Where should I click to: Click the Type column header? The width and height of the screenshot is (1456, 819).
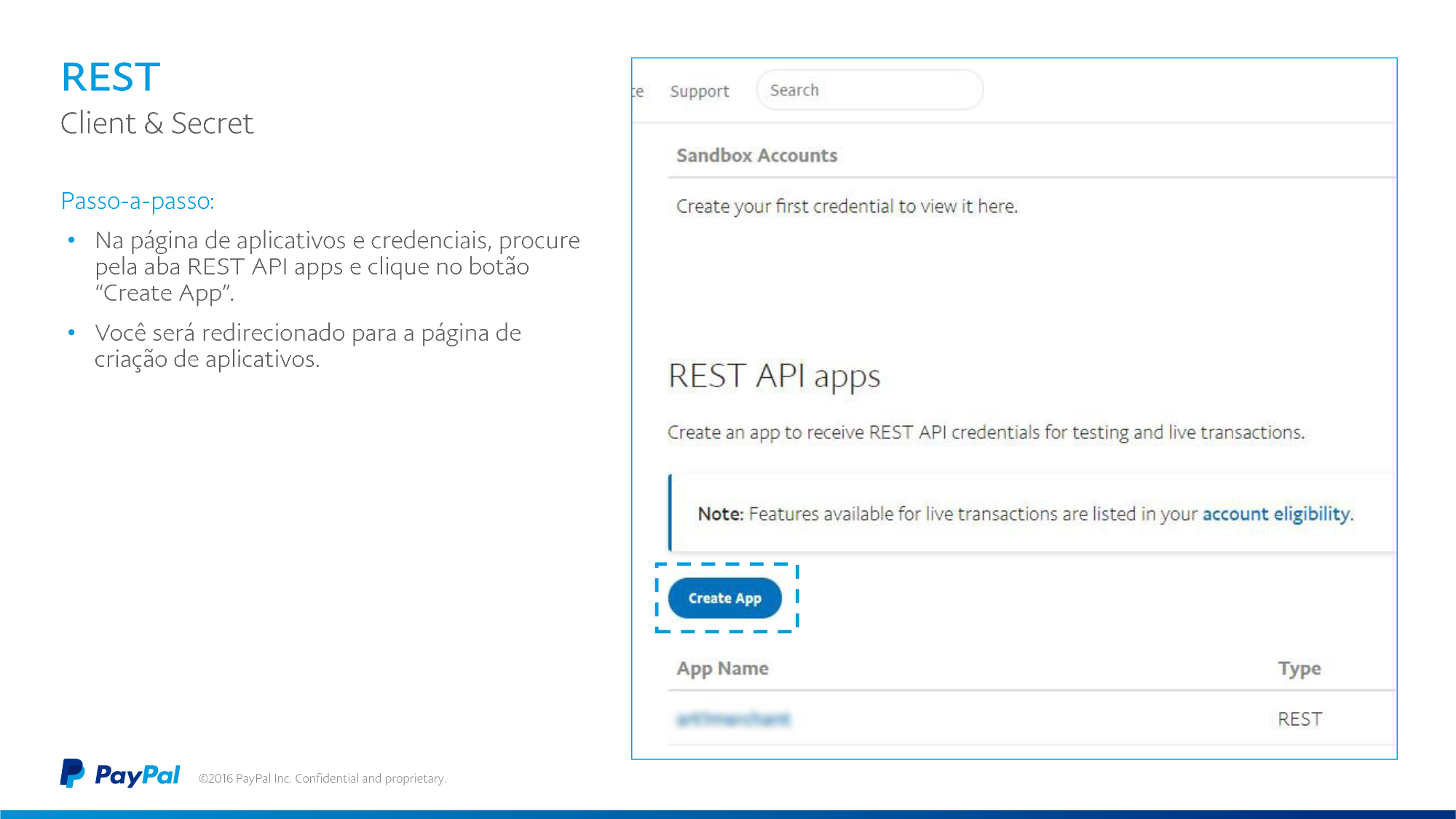pyautogui.click(x=1299, y=668)
